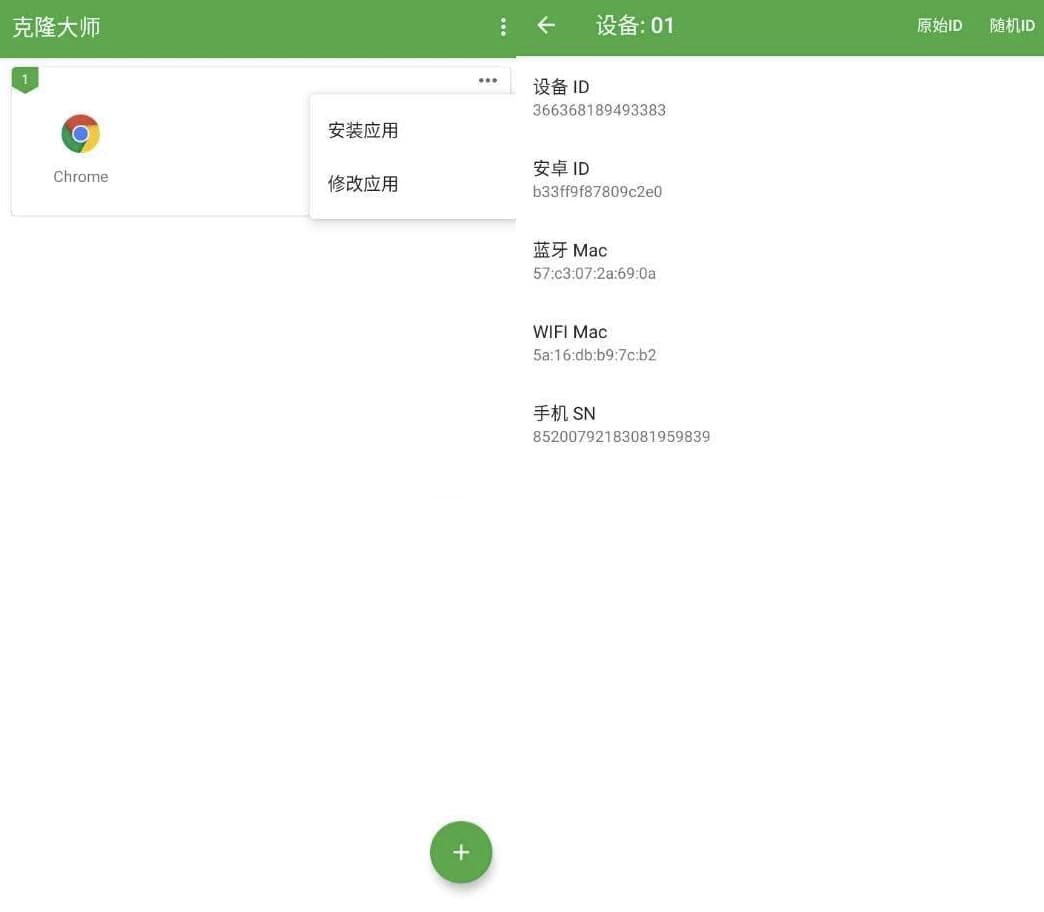Click the 设备 ID label
Viewport: 1044px width, 912px height.
pos(560,87)
